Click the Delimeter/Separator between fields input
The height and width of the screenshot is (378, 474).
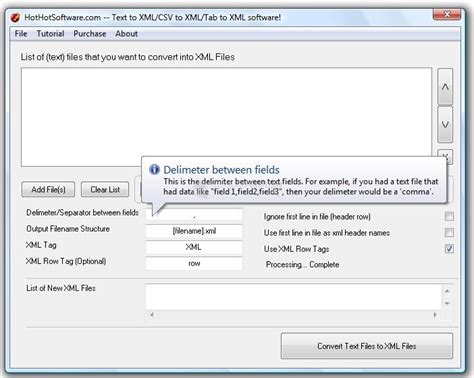coord(194,215)
